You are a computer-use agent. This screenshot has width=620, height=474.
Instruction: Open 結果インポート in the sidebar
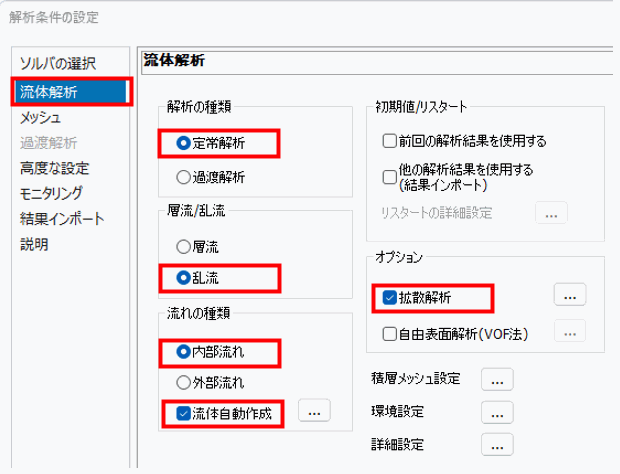(x=62, y=218)
